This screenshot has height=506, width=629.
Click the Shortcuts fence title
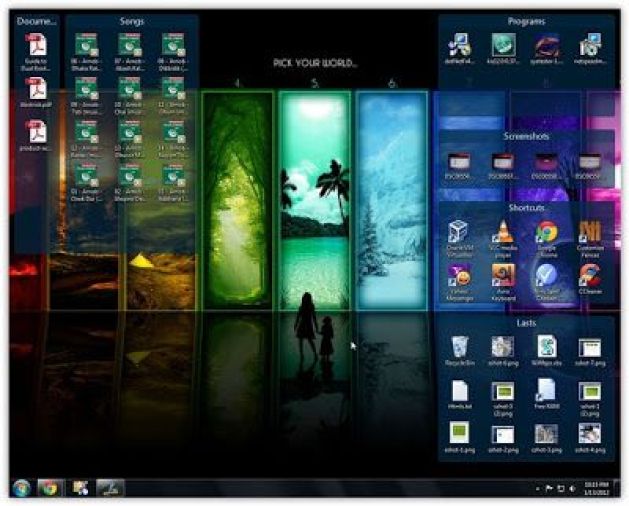[x=526, y=207]
